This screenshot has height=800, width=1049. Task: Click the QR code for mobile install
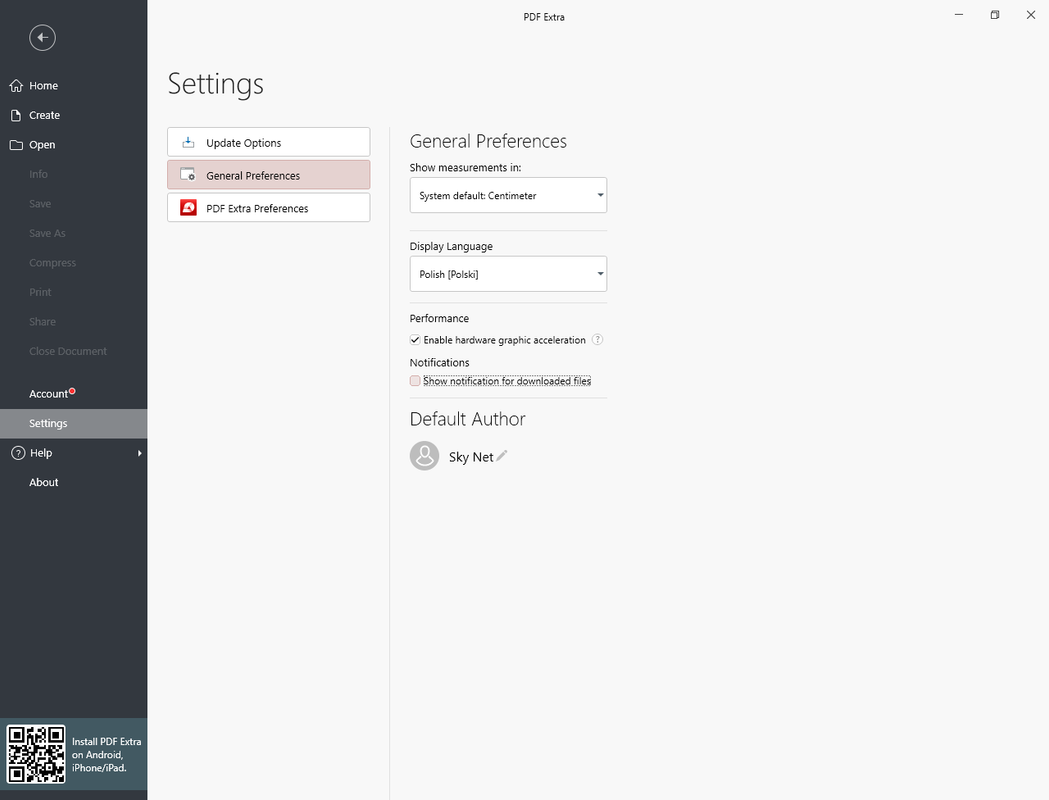(x=36, y=754)
